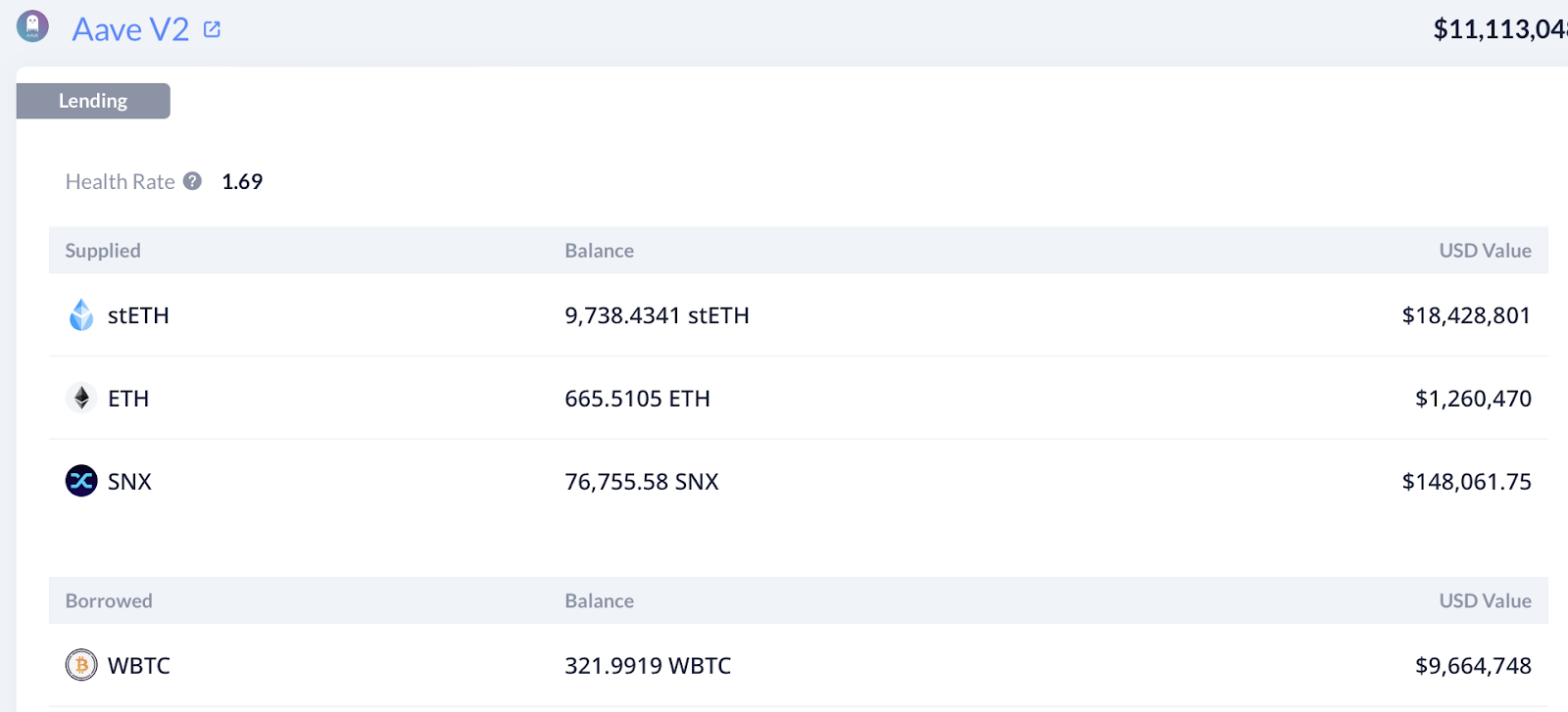Click the stETH droplet token icon
Viewport: 1568px width, 712px height.
pos(81,315)
